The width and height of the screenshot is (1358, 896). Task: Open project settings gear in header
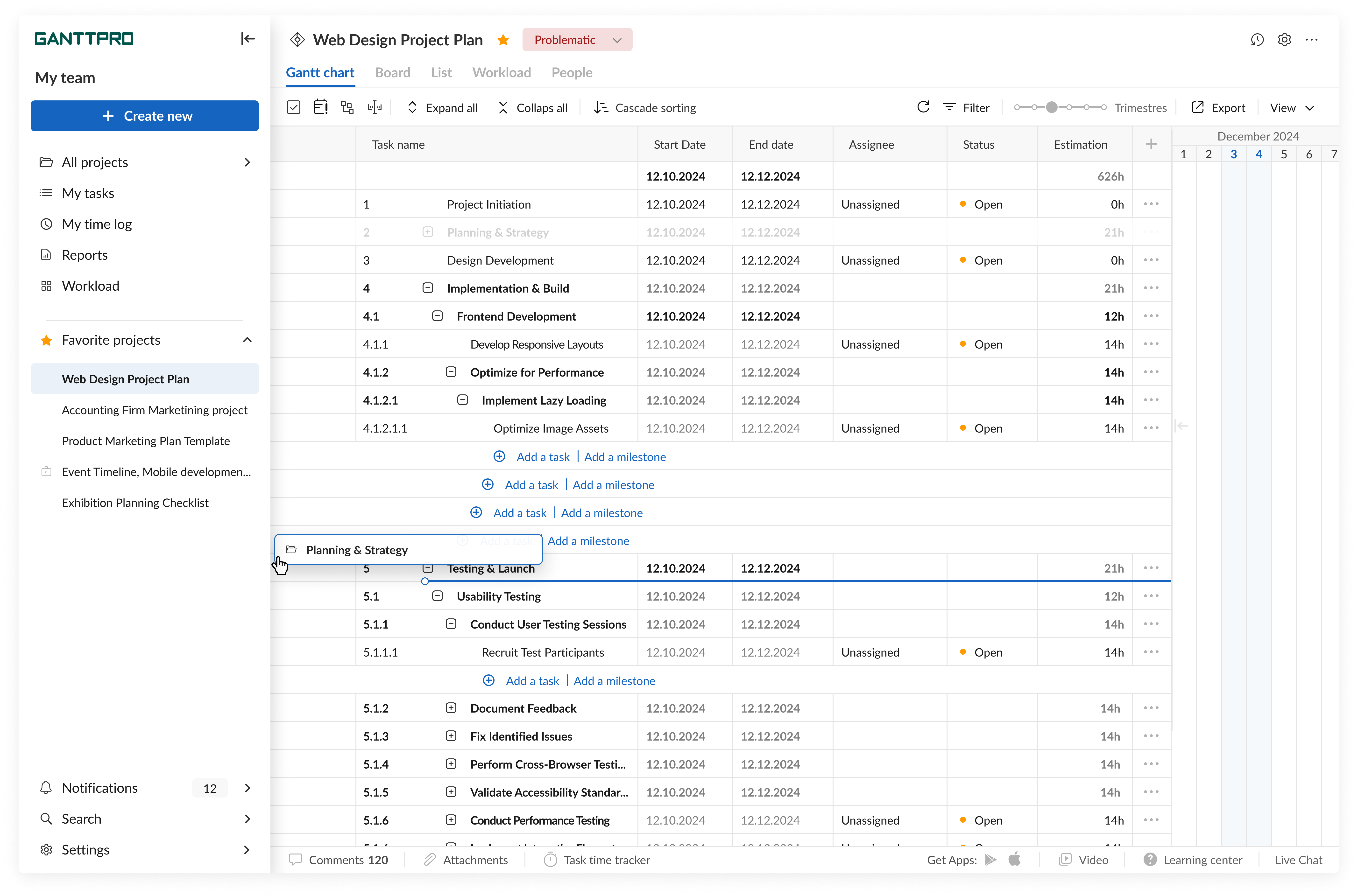point(1284,39)
